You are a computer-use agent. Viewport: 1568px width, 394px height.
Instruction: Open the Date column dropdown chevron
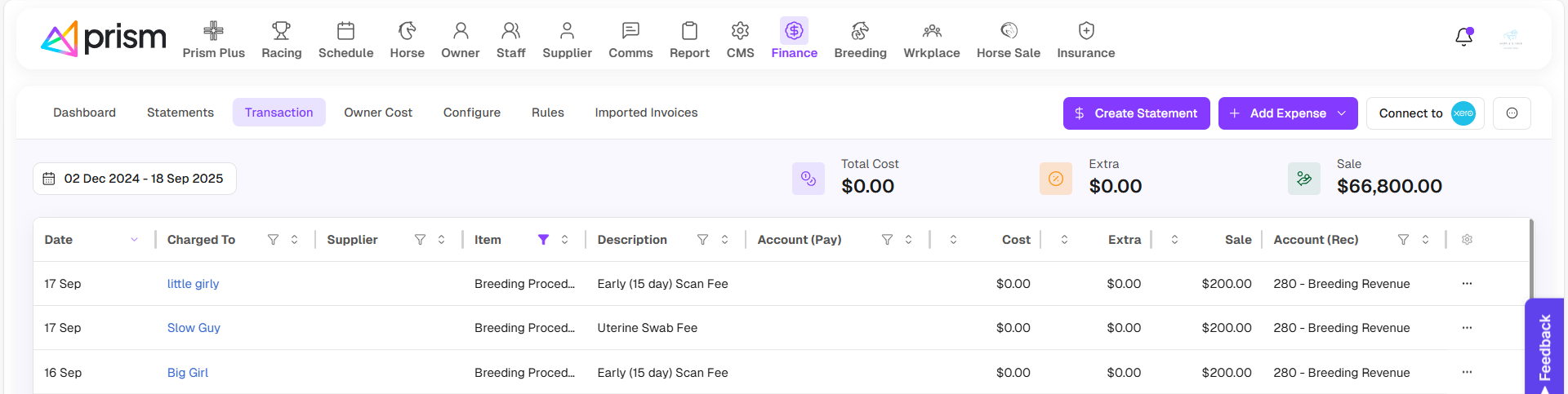click(134, 240)
